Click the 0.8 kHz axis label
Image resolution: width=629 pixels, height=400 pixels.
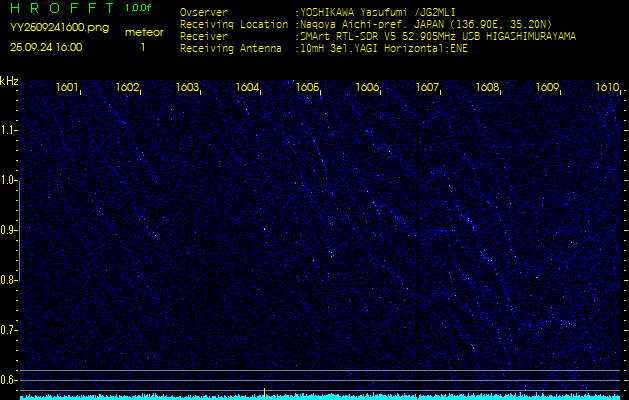pos(7,280)
